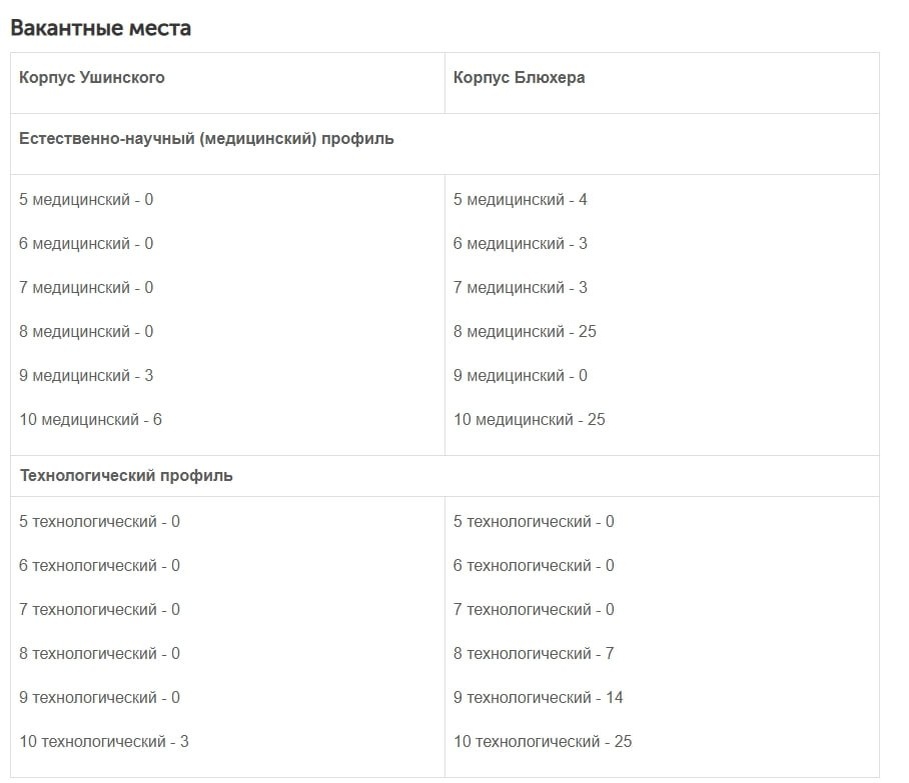The image size is (909, 783).
Task: Click '8 медицинский - 25' entry
Action: tap(524, 332)
